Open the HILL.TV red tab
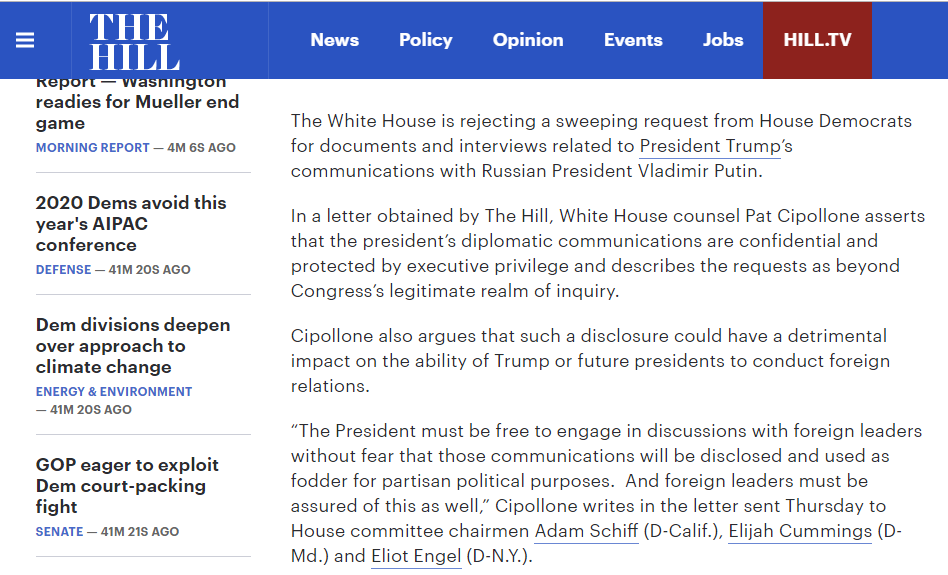 pyautogui.click(x=817, y=40)
